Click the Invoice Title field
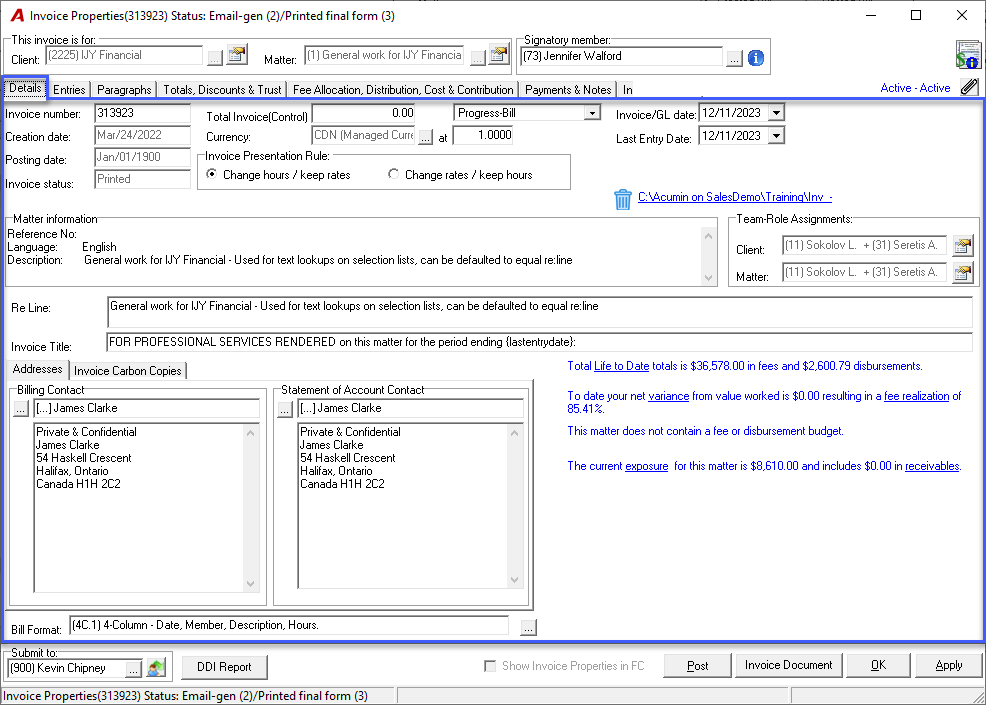The height and width of the screenshot is (705, 986). tap(540, 342)
